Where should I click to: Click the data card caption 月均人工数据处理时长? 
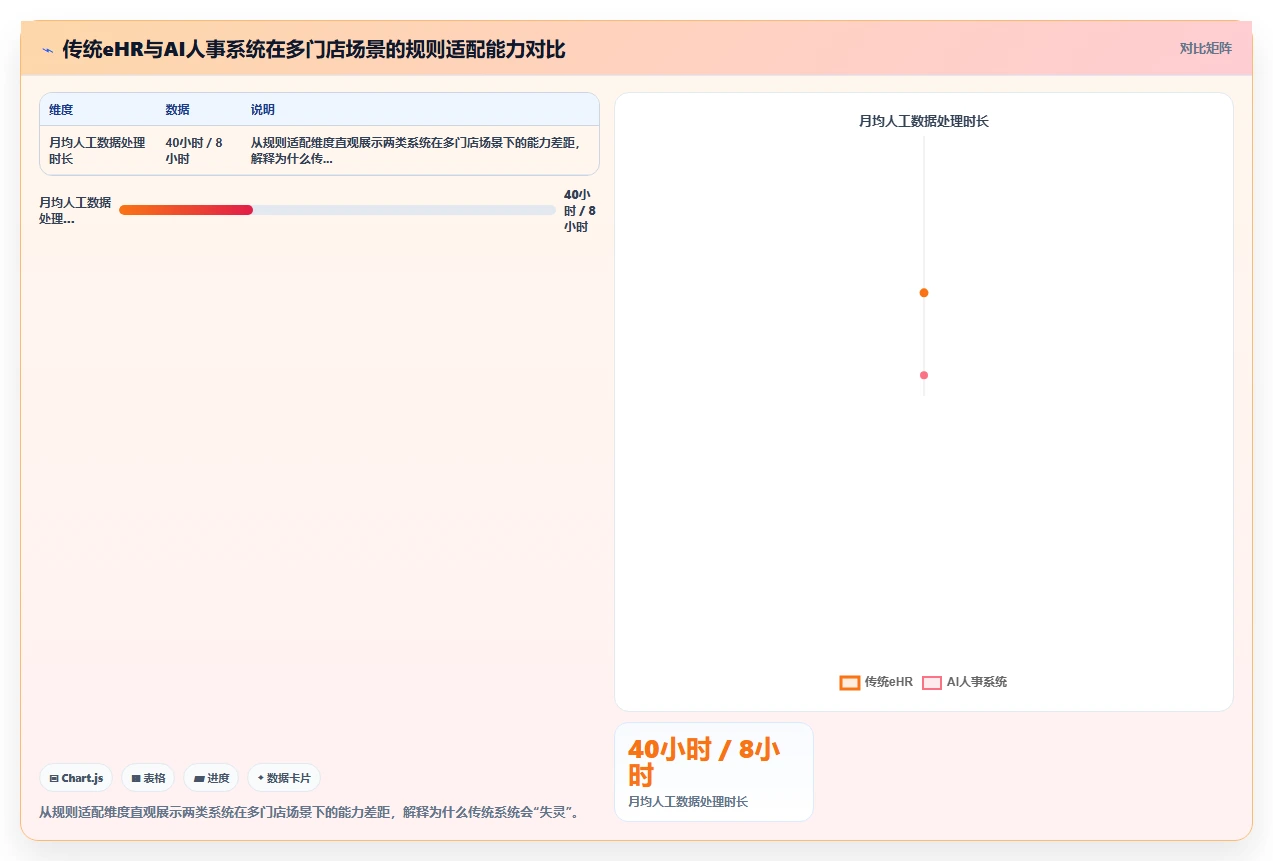688,802
